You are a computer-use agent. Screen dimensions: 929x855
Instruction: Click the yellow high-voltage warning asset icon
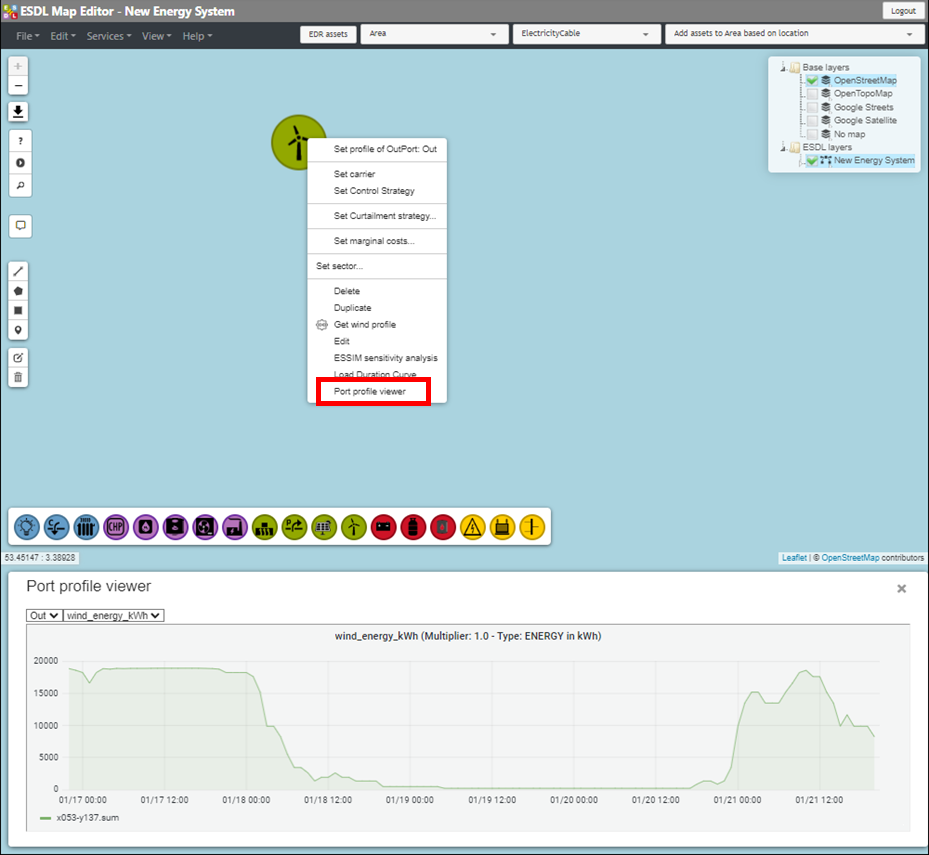point(472,525)
